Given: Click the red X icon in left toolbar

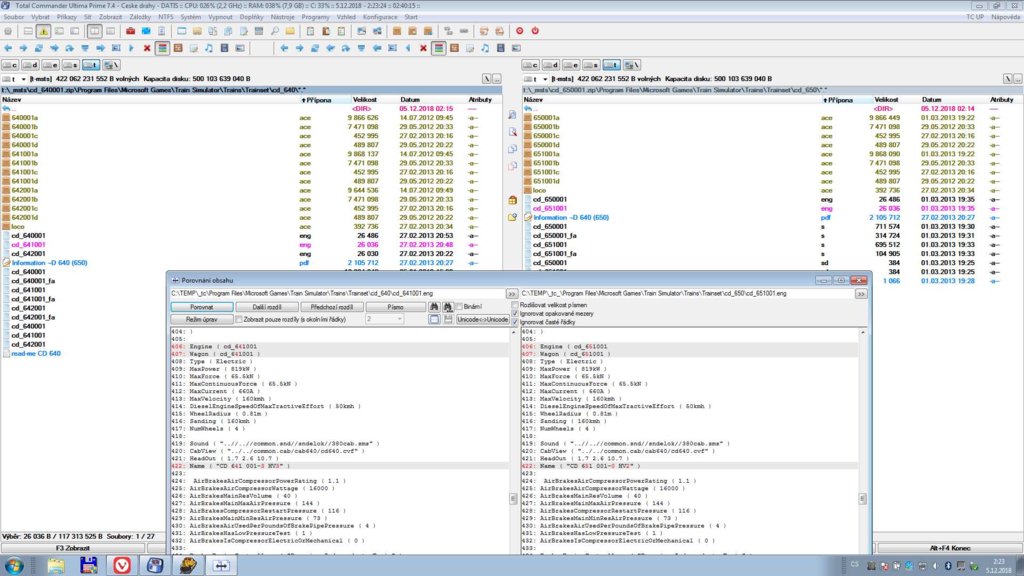Looking at the screenshot, I should [x=148, y=48].
